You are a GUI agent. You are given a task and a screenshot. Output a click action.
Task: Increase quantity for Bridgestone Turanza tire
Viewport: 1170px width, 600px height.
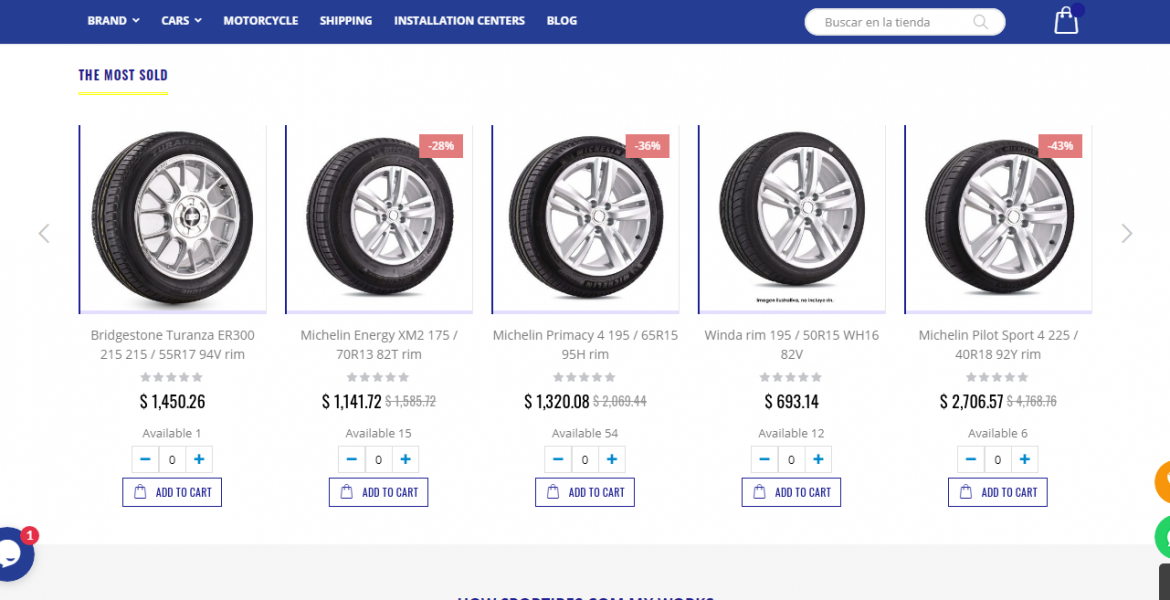click(199, 460)
